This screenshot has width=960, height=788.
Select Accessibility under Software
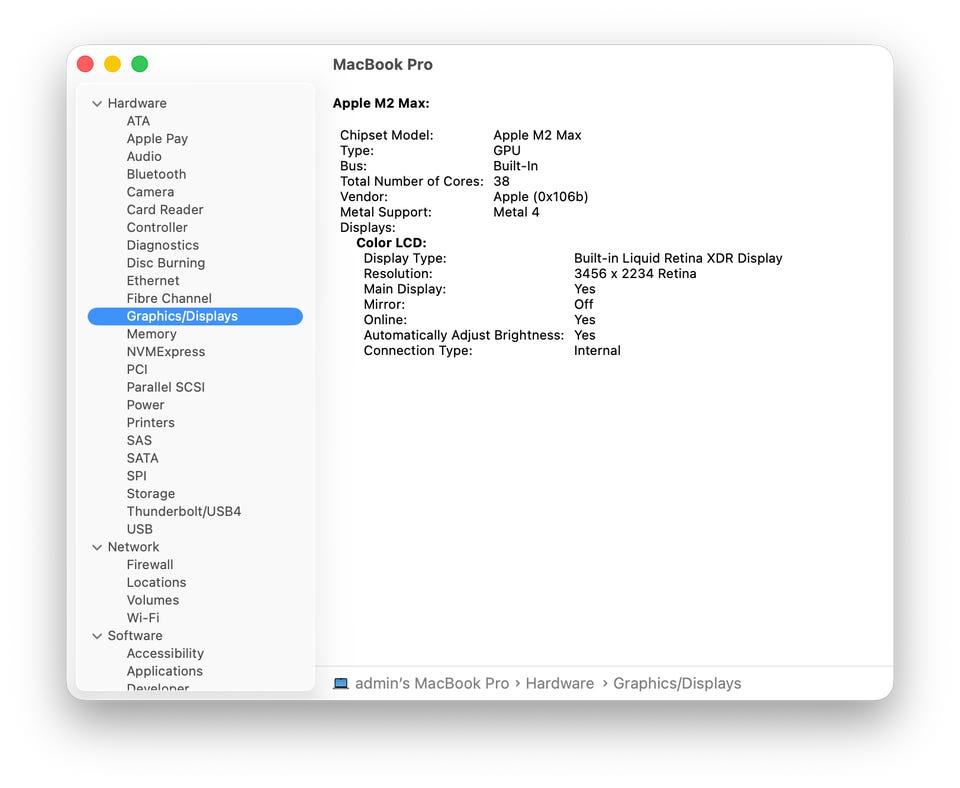coord(165,654)
